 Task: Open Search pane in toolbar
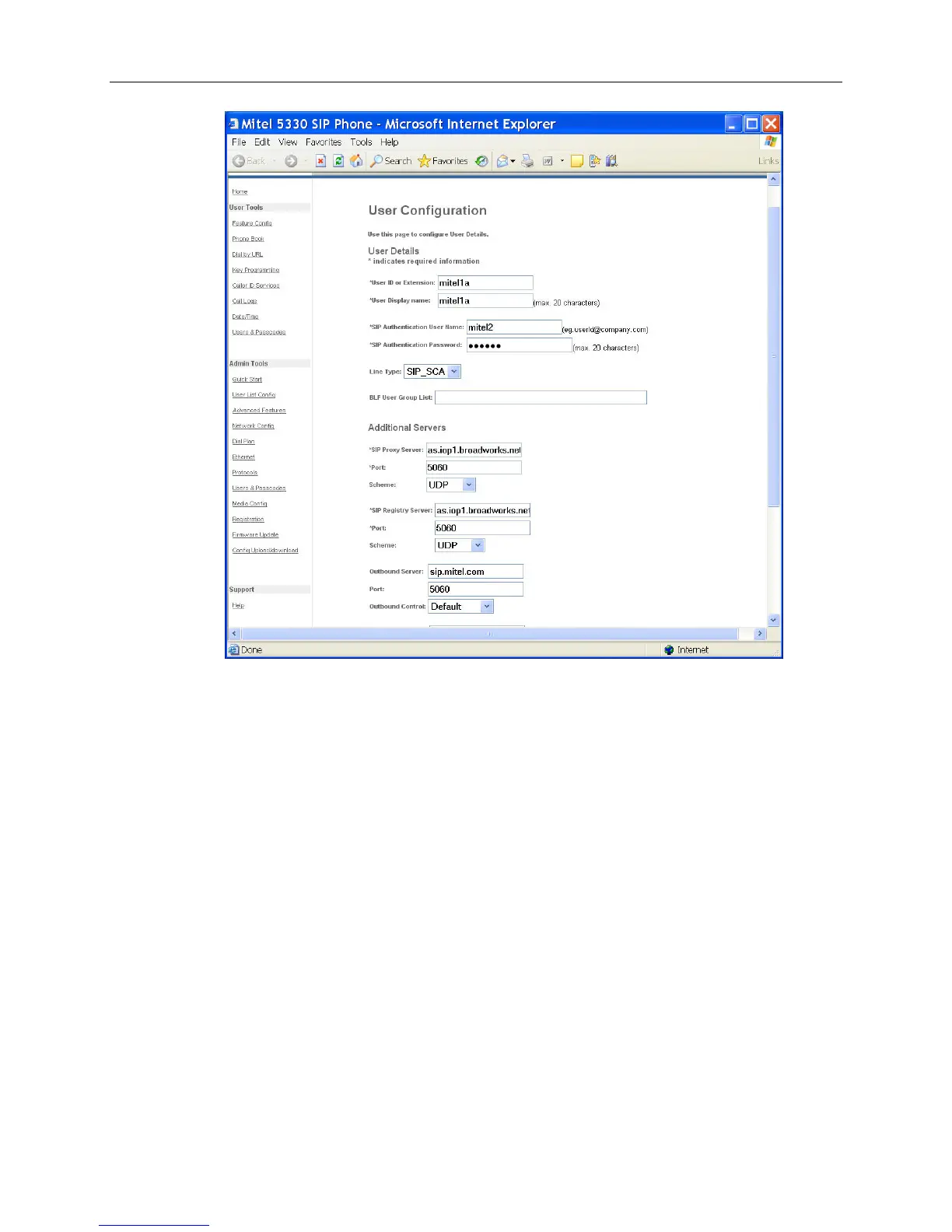(x=390, y=161)
